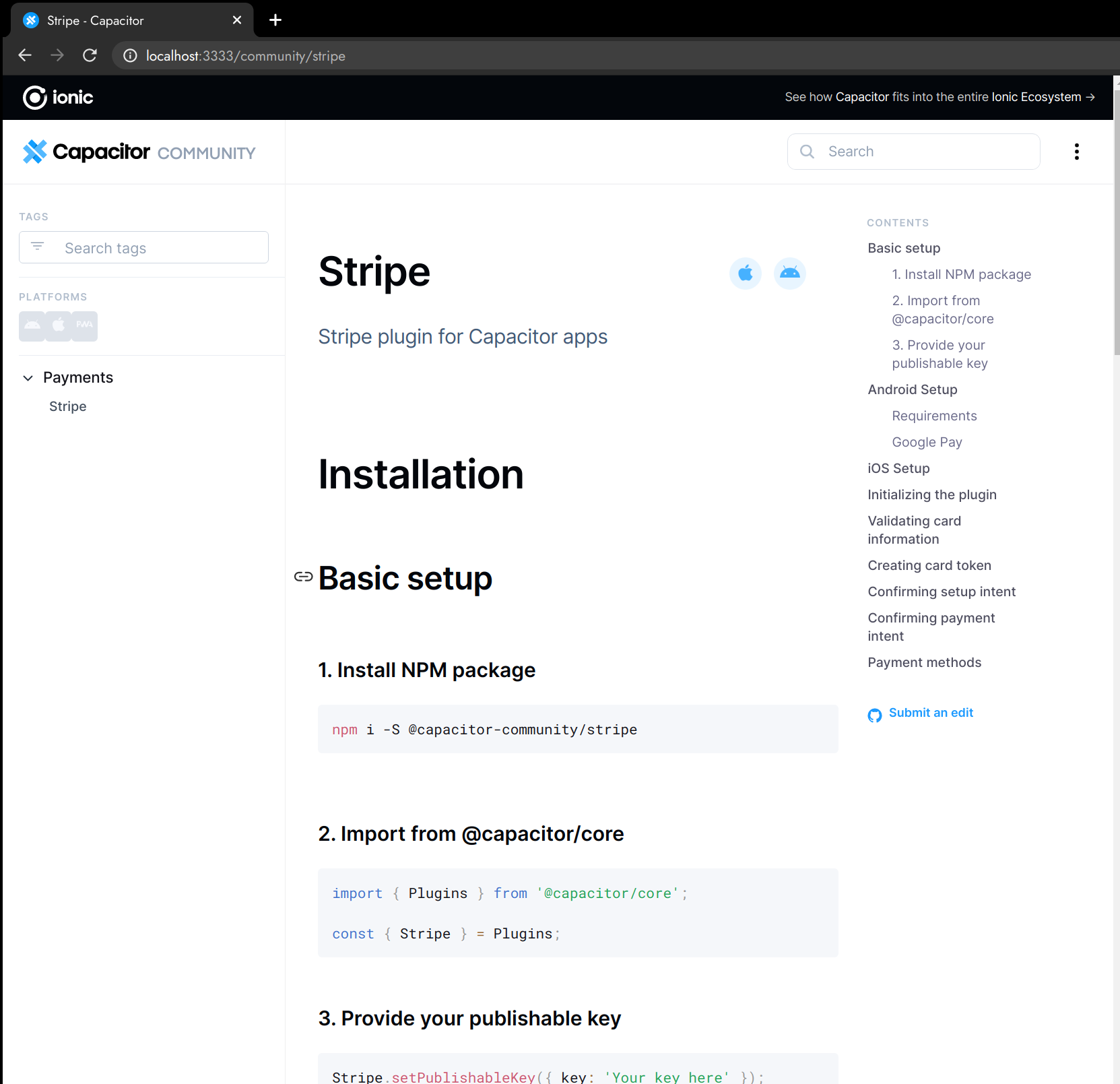Click the browser forward arrow
Image resolution: width=1120 pixels, height=1084 pixels.
point(57,55)
